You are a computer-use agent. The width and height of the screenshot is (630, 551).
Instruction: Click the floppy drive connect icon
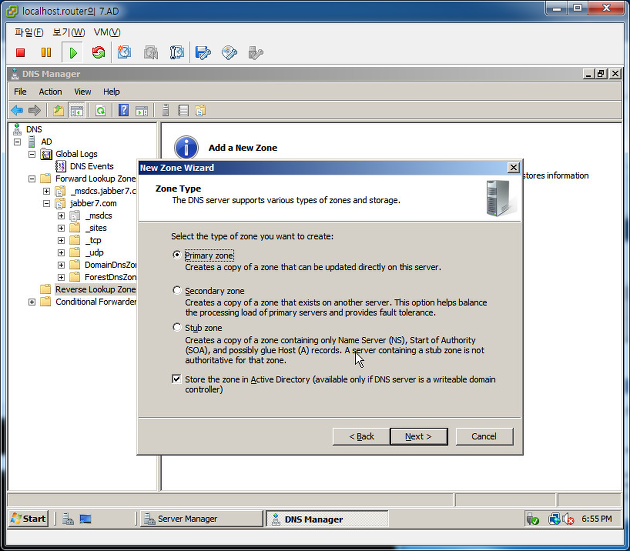tap(203, 53)
